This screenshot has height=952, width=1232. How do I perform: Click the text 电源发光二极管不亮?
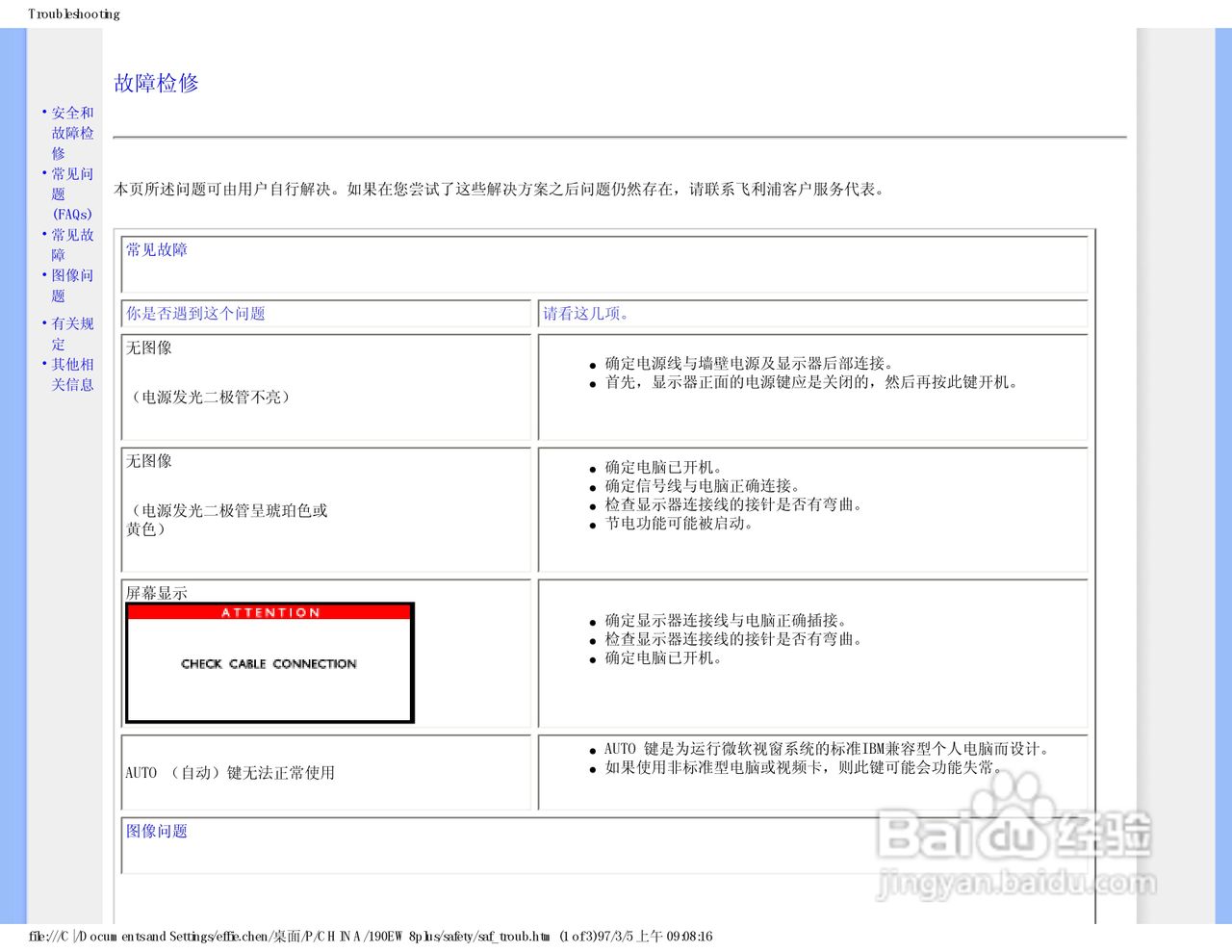point(212,397)
